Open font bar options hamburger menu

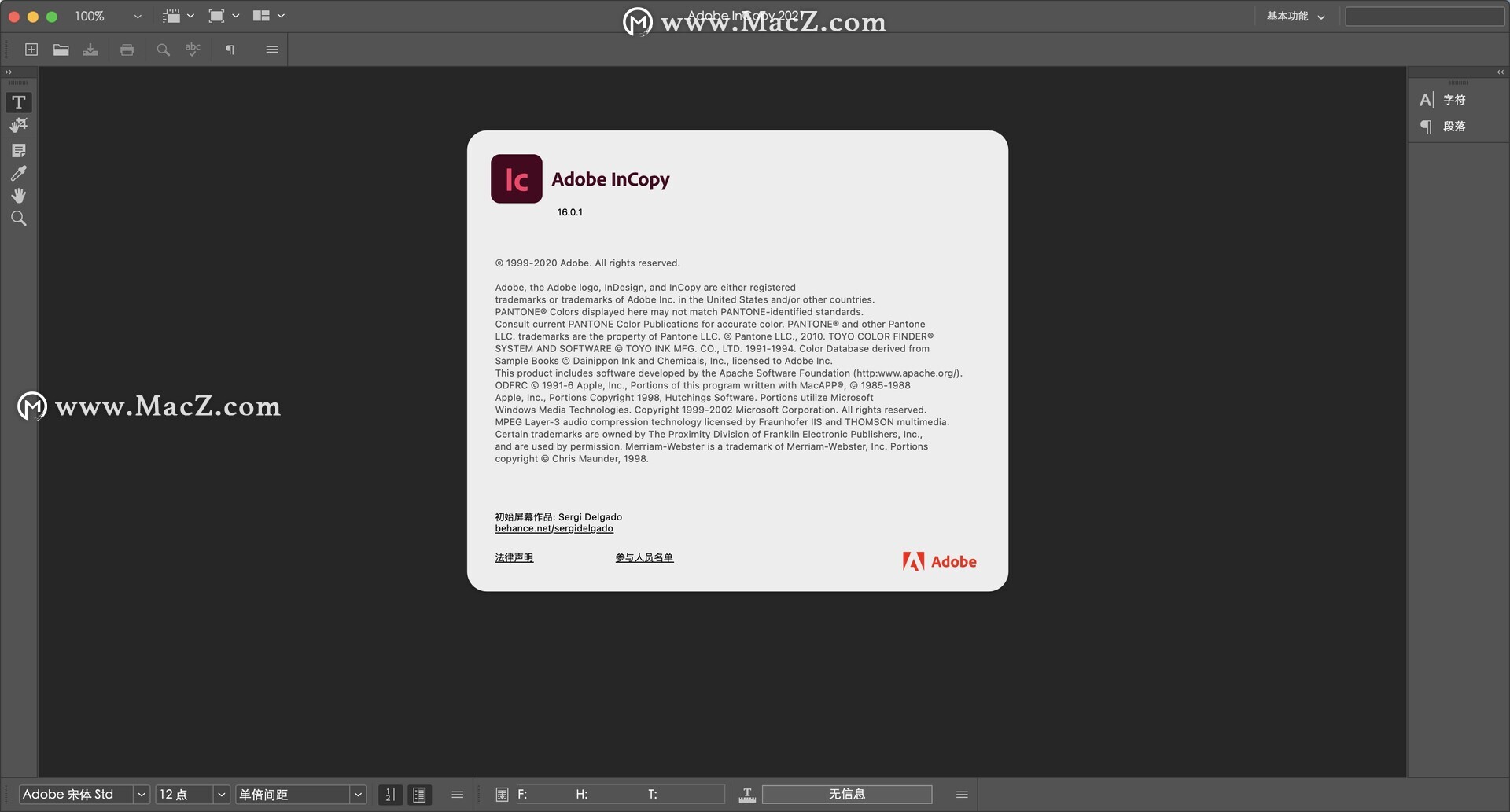click(x=457, y=795)
